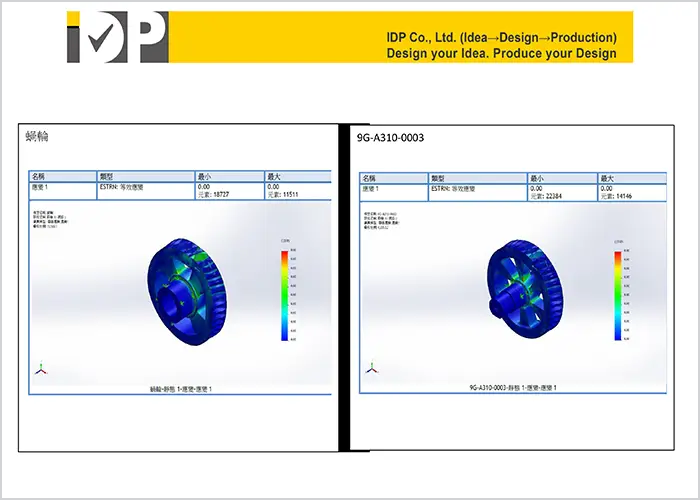Viewport: 700px width, 500px height.
Task: Select the ESTRN type cell in right table
Action: (x=458, y=188)
